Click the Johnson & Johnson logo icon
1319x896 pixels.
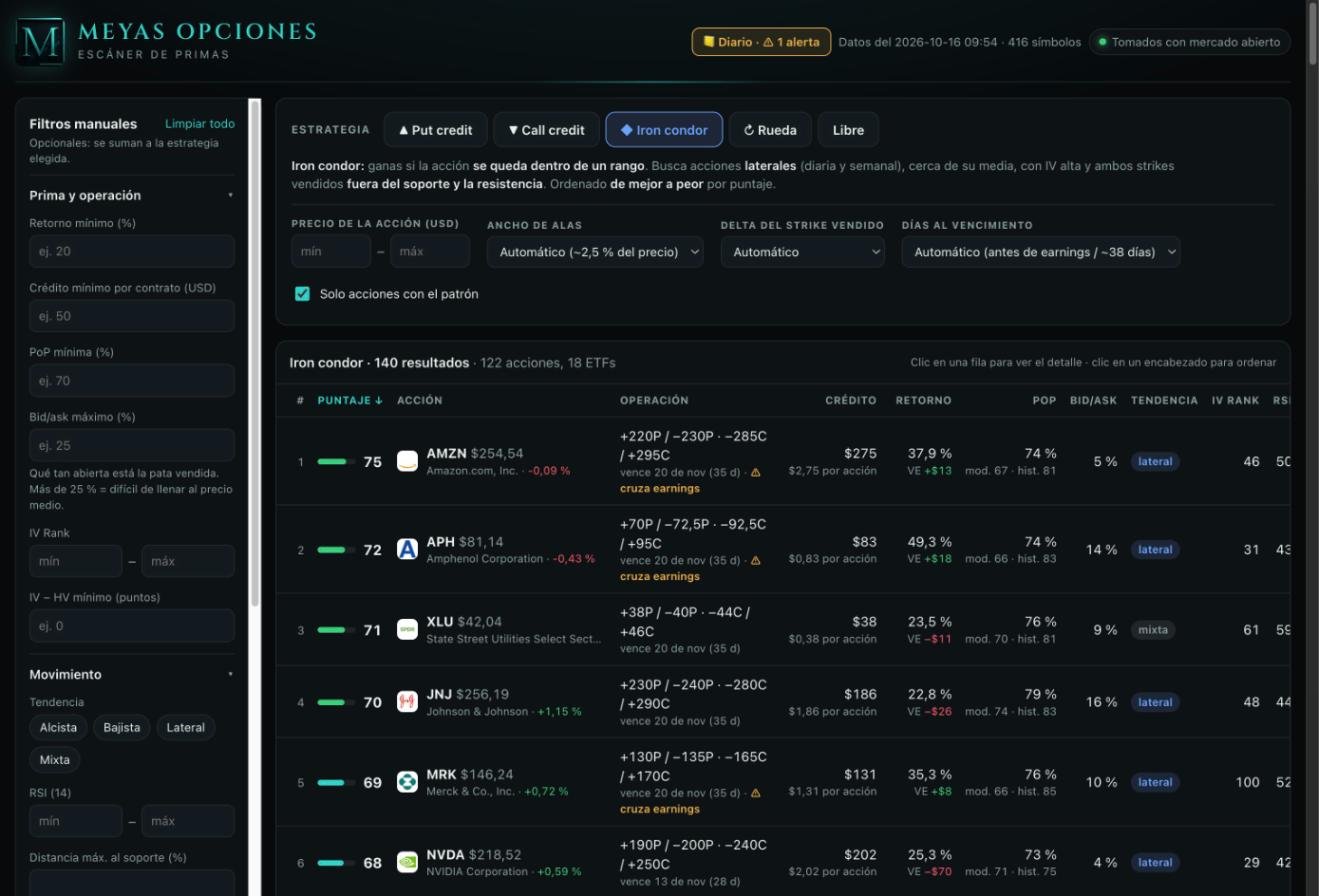[407, 702]
